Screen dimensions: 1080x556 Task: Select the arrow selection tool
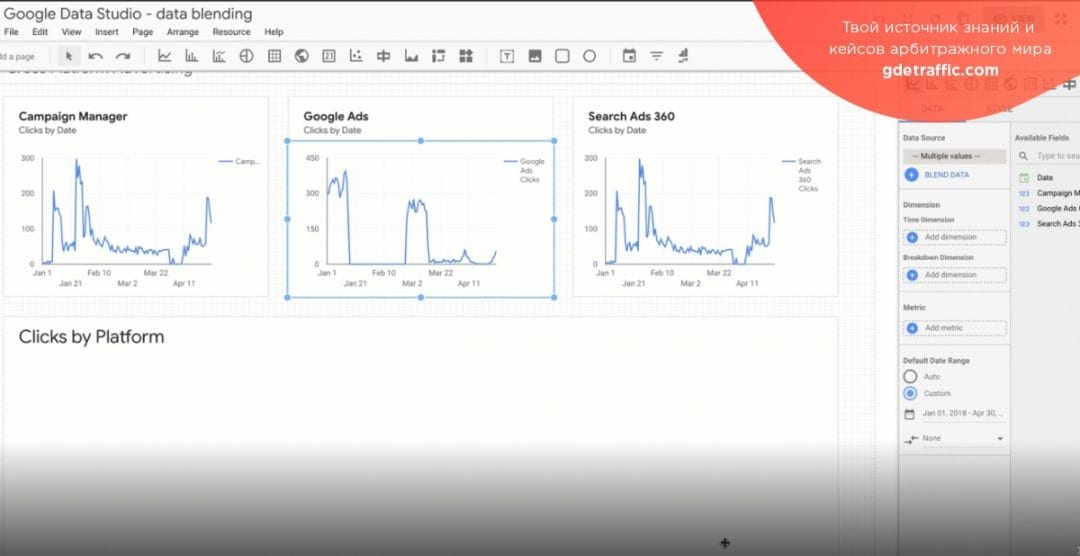tap(69, 57)
